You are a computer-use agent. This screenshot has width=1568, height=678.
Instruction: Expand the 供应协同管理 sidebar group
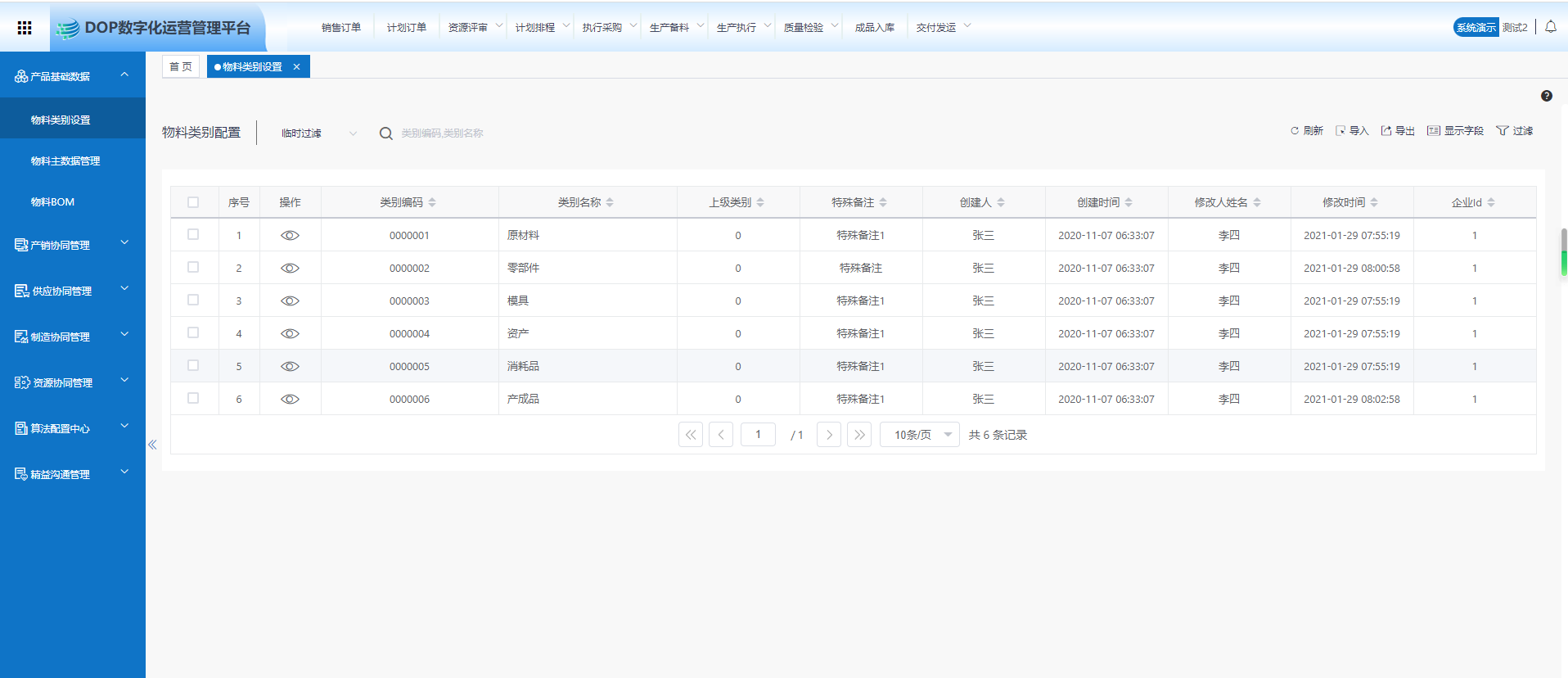(x=73, y=291)
